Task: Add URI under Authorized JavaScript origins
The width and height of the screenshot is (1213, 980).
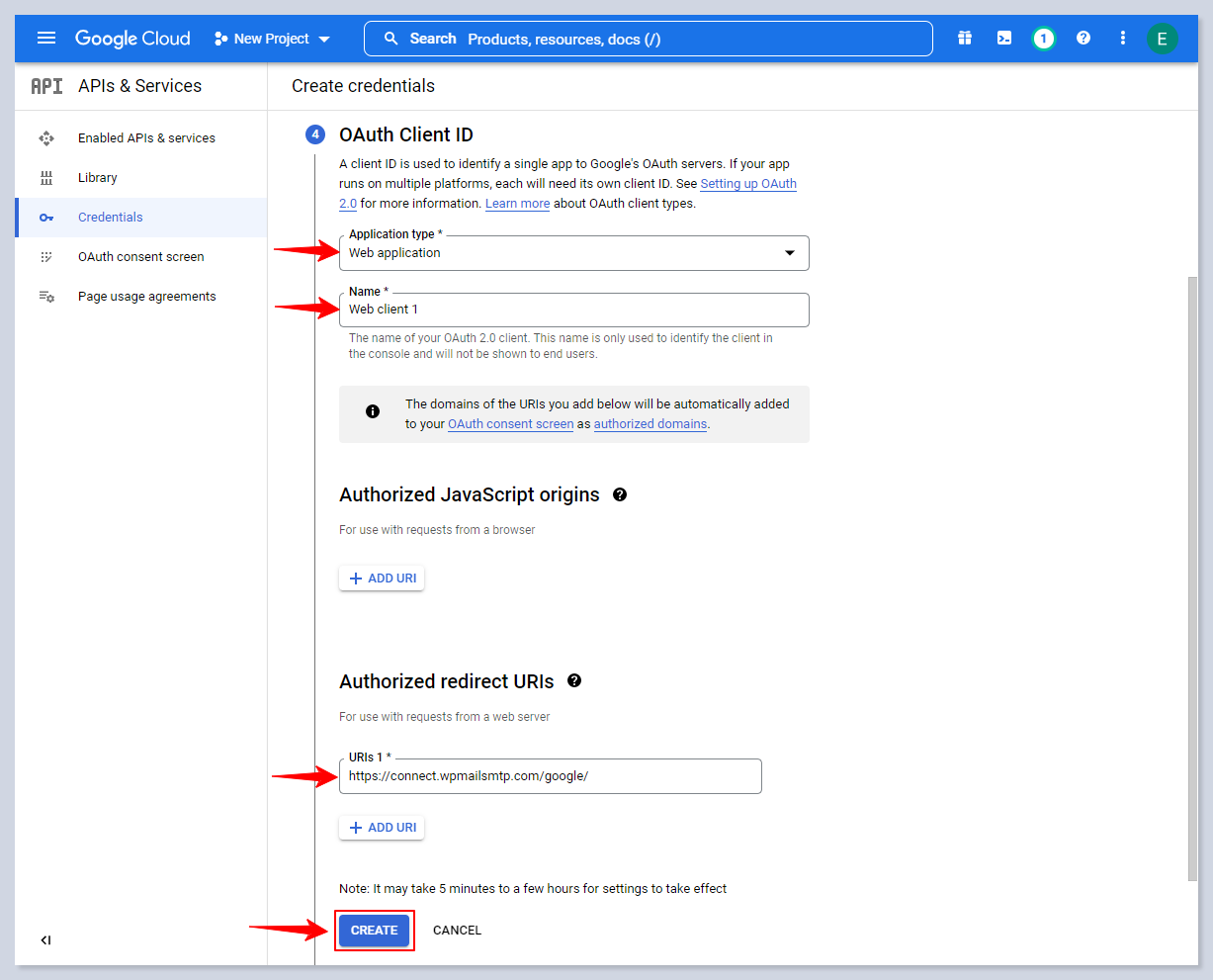Action: click(x=382, y=579)
